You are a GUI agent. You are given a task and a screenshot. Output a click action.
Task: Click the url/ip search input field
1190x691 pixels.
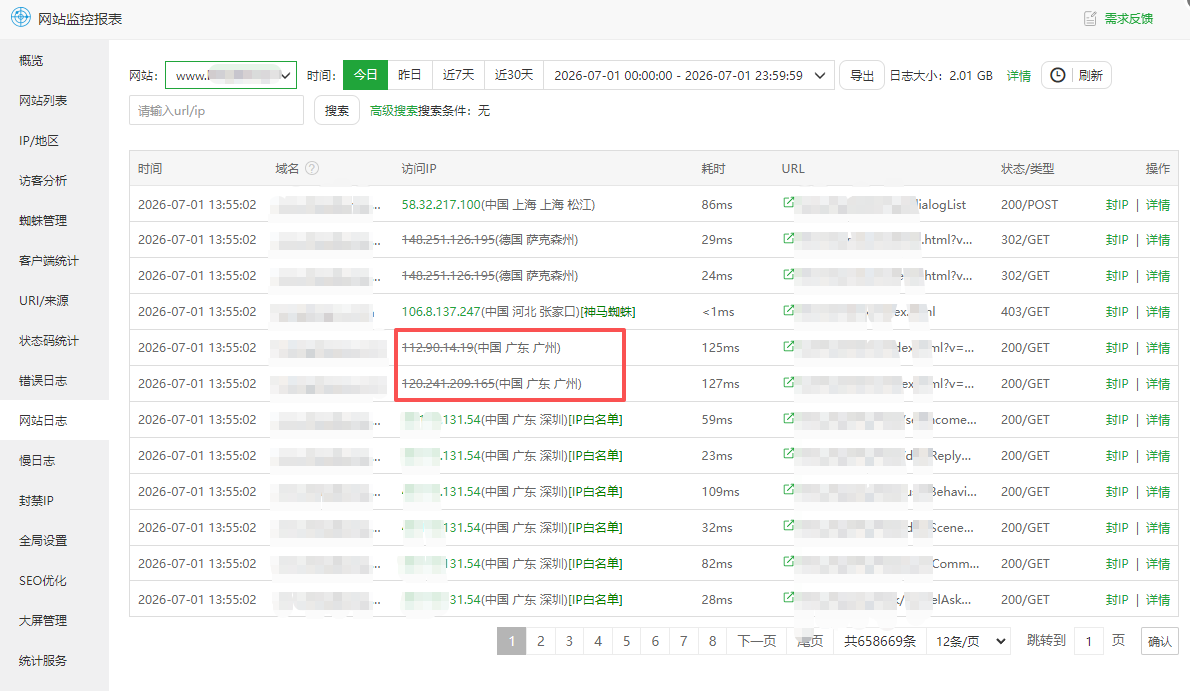point(216,111)
